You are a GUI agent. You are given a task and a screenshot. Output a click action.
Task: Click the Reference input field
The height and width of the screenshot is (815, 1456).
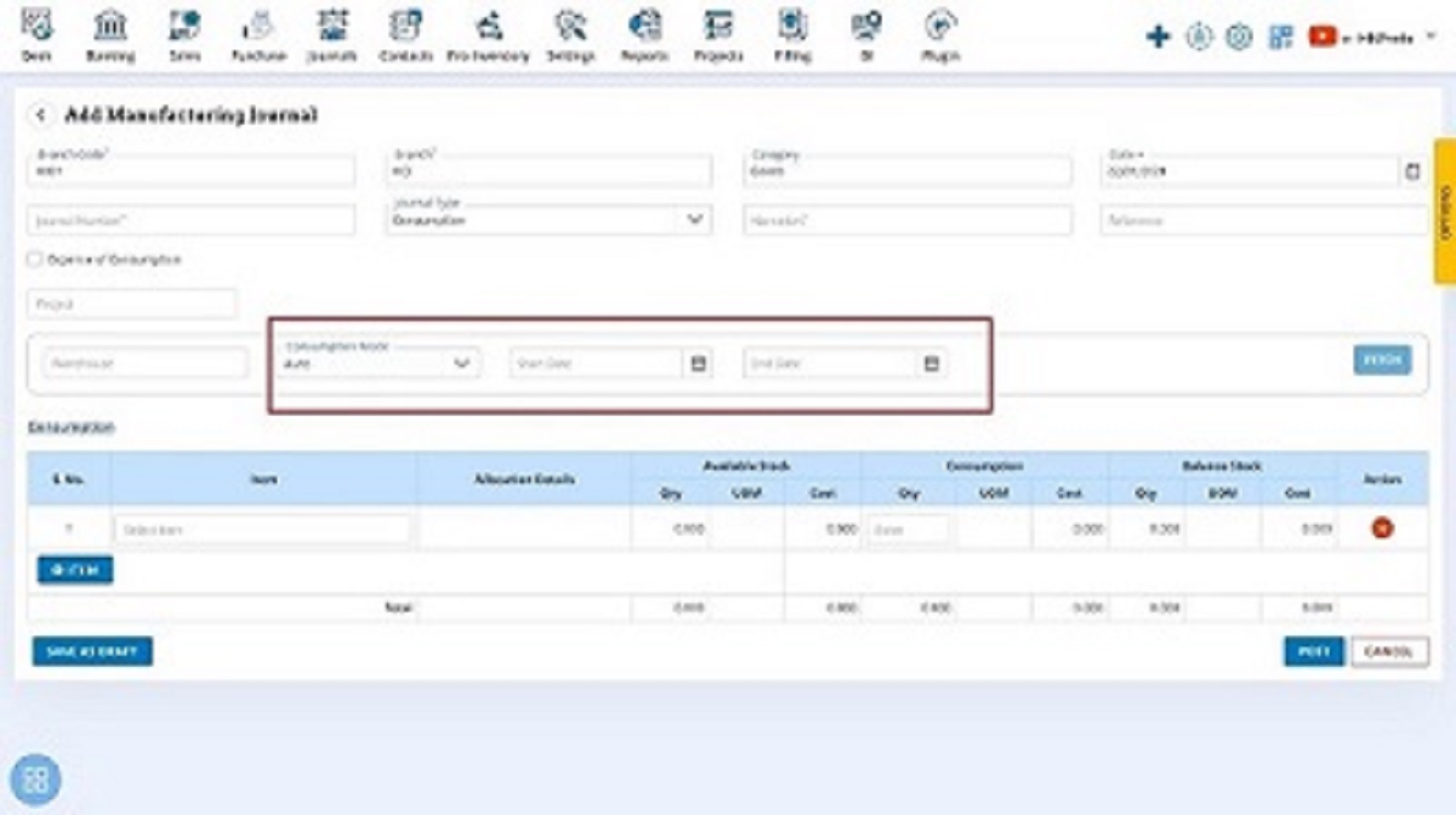click(1264, 219)
